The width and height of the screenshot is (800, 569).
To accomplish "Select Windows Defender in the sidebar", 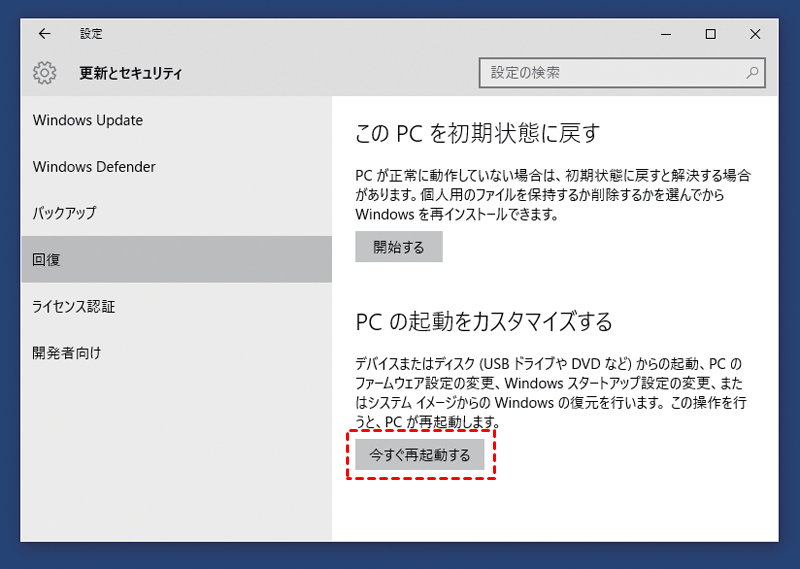I will point(94,166).
